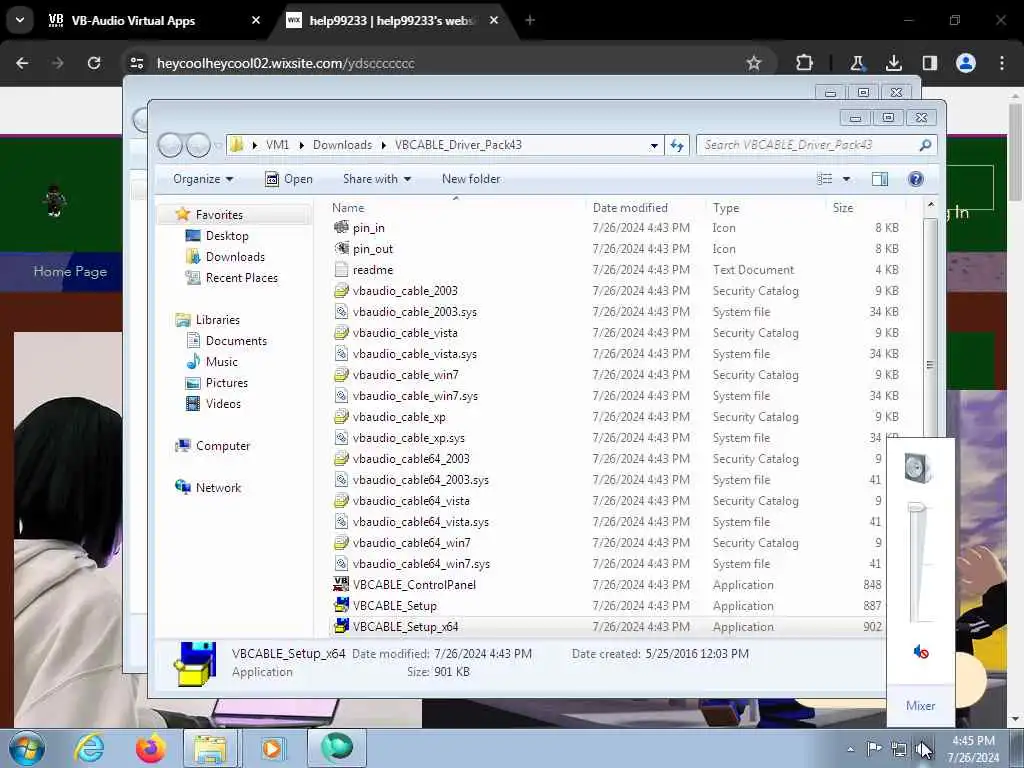Viewport: 1024px width, 768px height.
Task: Select Network in navigation pane
Action: (218, 488)
